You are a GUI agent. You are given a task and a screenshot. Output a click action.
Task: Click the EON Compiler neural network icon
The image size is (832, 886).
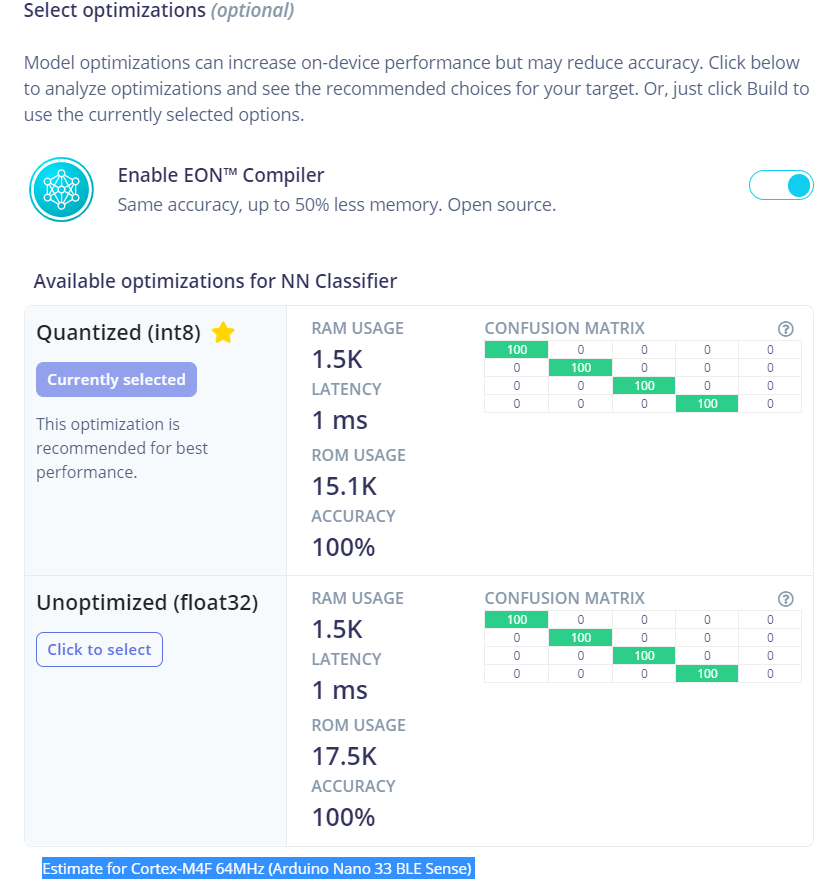61,189
